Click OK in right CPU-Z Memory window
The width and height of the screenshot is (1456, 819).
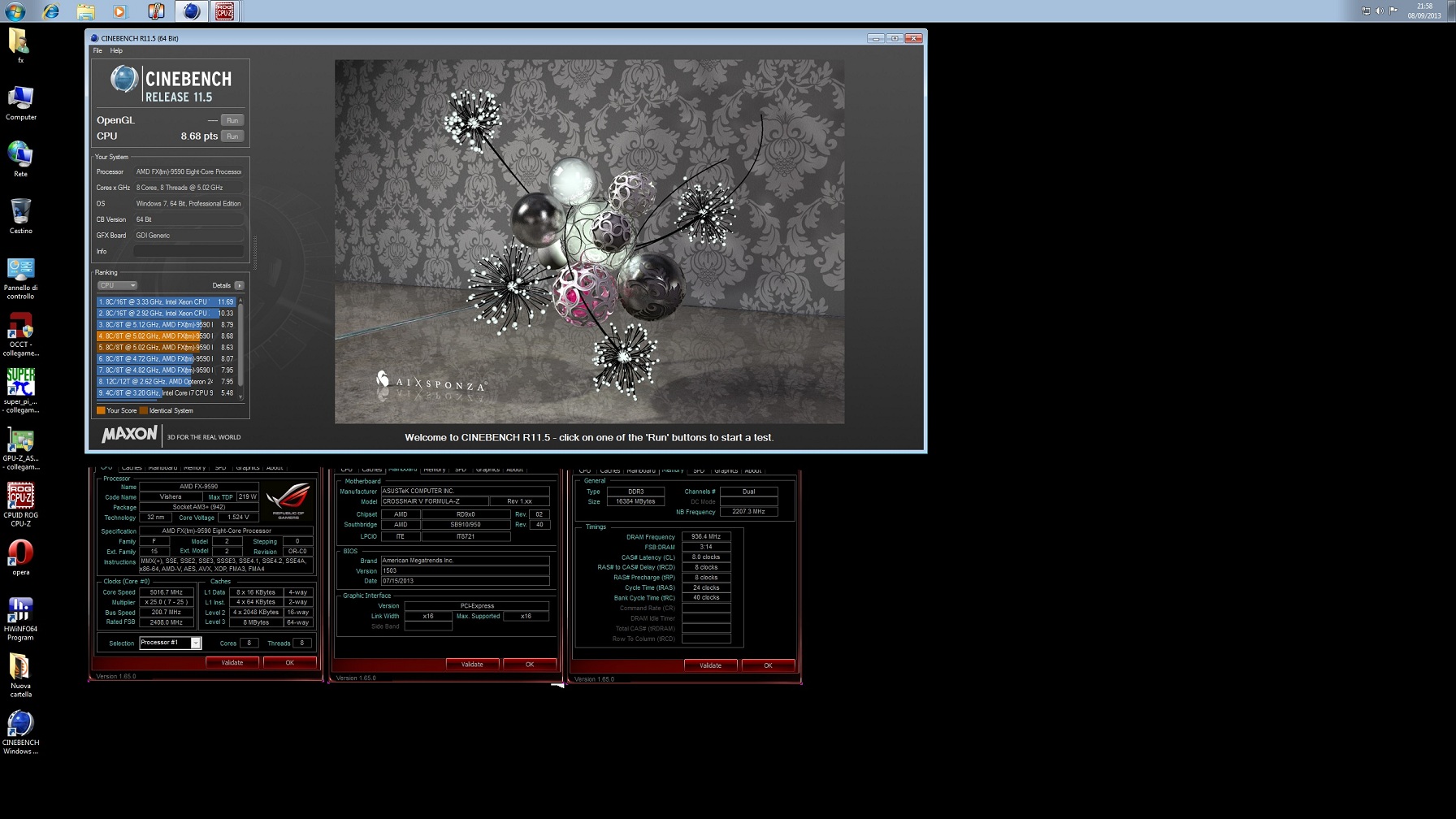pyautogui.click(x=768, y=665)
